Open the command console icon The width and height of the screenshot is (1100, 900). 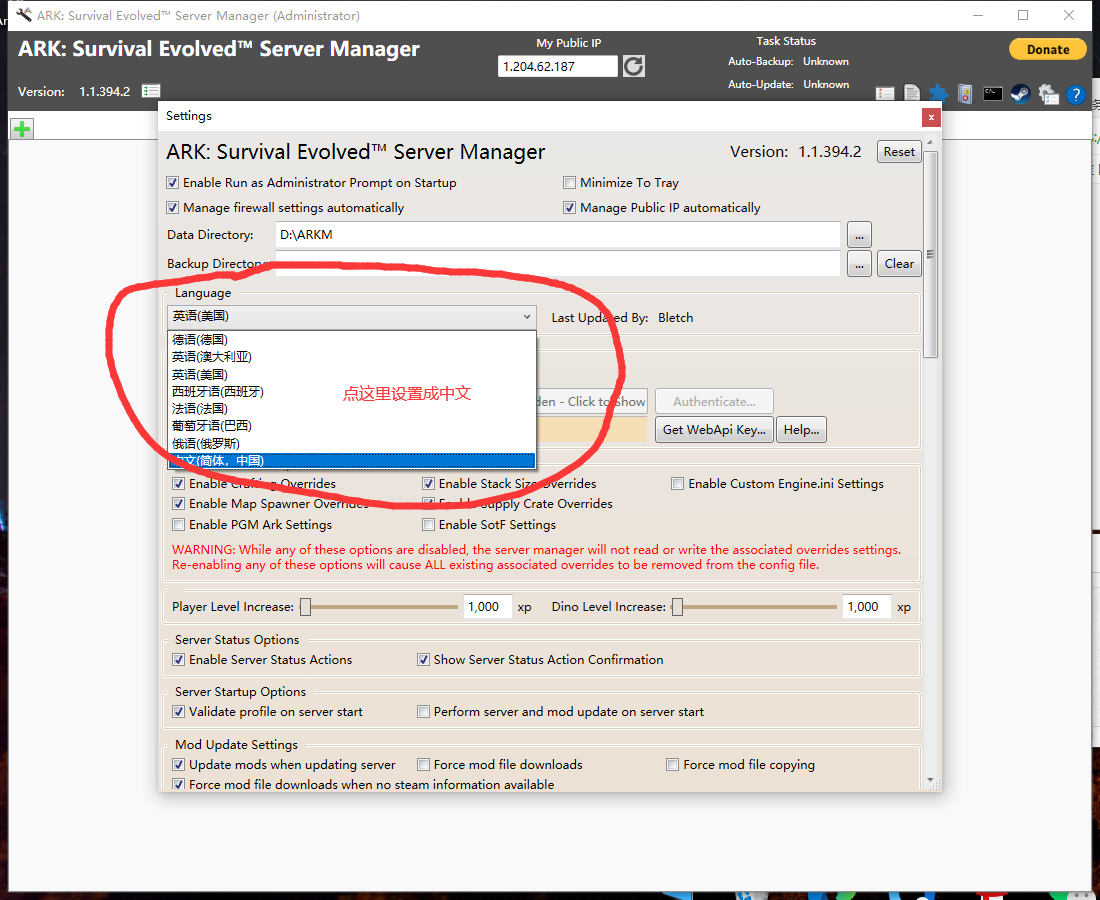(x=993, y=94)
